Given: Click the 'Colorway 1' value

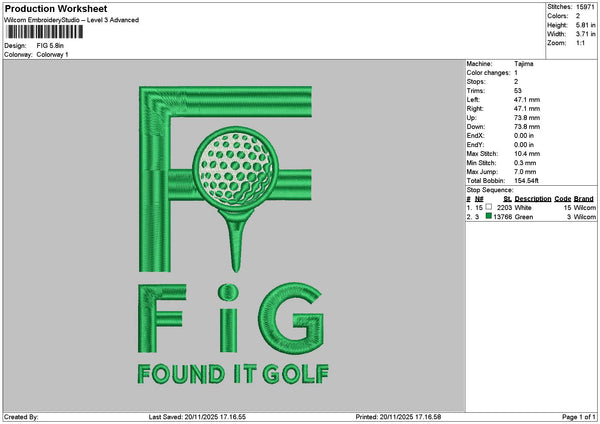Looking at the screenshot, I should coord(52,55).
